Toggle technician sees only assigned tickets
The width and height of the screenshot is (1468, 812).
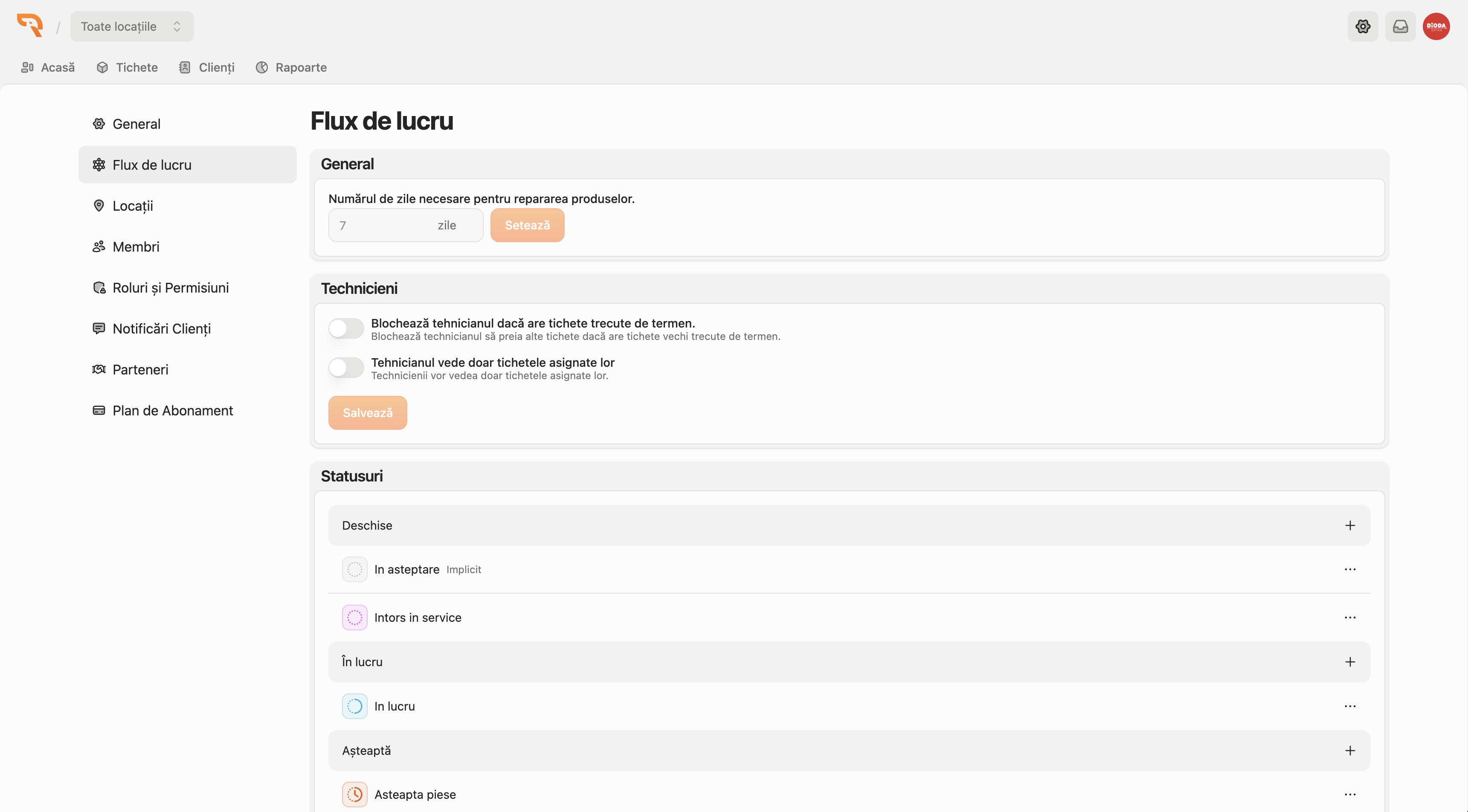346,368
